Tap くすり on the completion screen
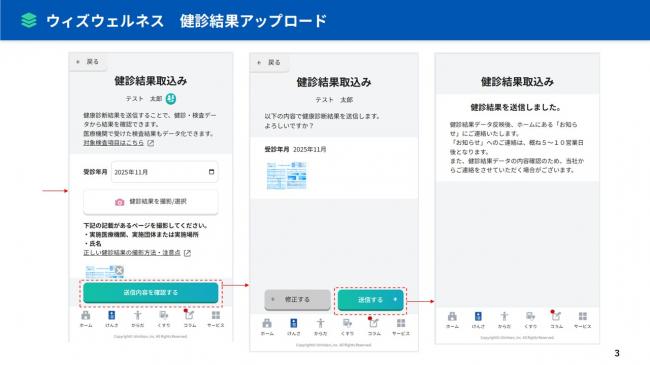650x365 pixels. pos(530,320)
